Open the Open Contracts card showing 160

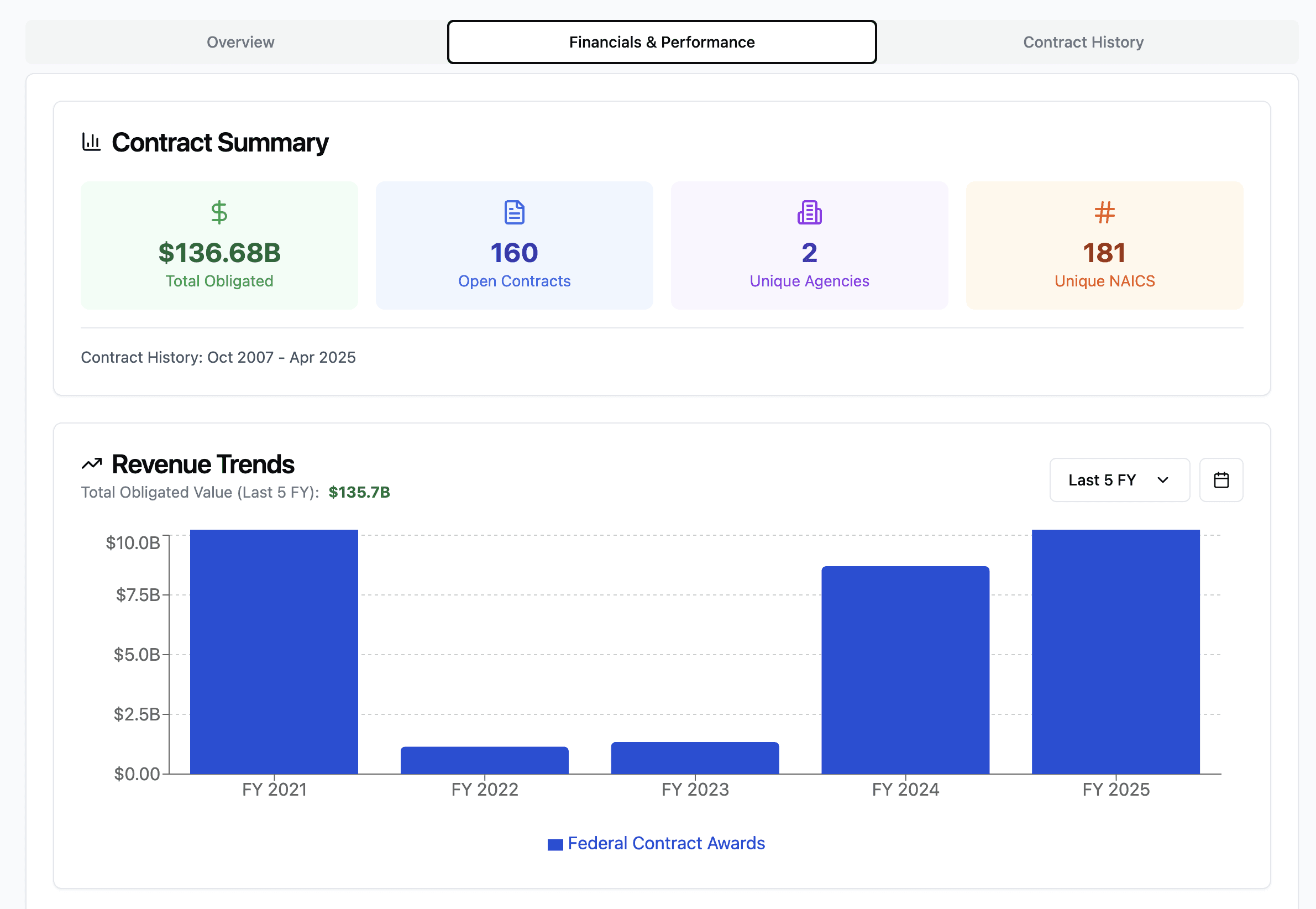[514, 245]
